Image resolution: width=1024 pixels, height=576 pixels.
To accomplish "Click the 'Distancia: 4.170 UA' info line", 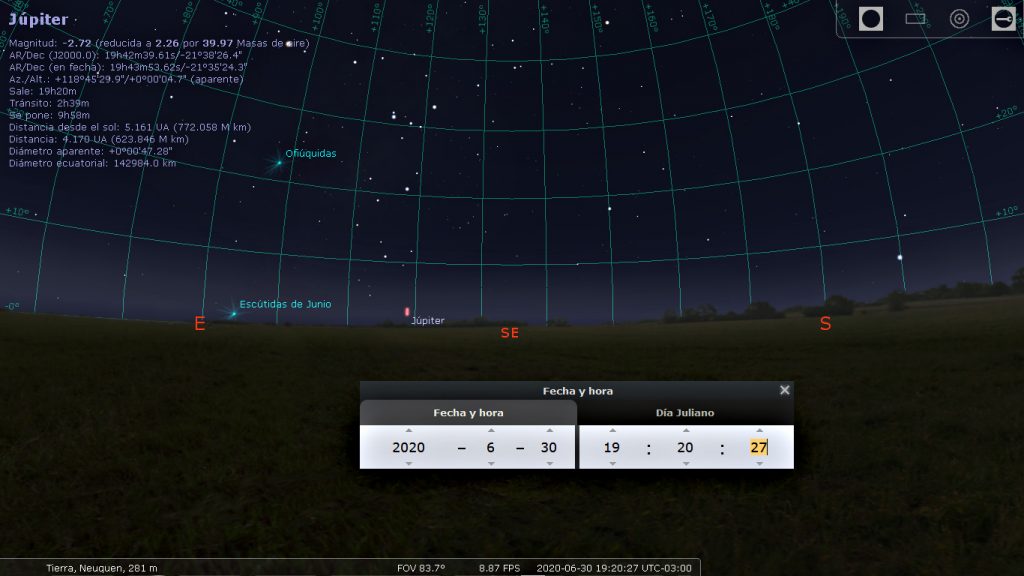I will coord(99,139).
